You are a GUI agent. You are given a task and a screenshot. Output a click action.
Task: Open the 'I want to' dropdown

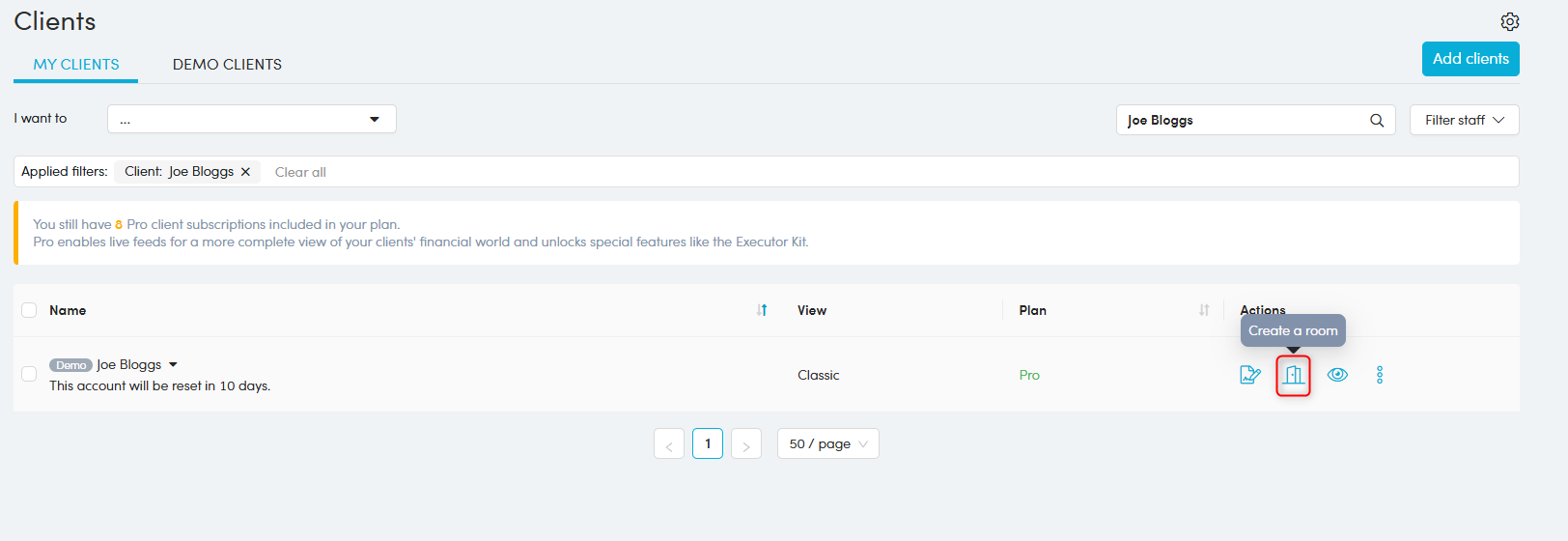(x=251, y=119)
